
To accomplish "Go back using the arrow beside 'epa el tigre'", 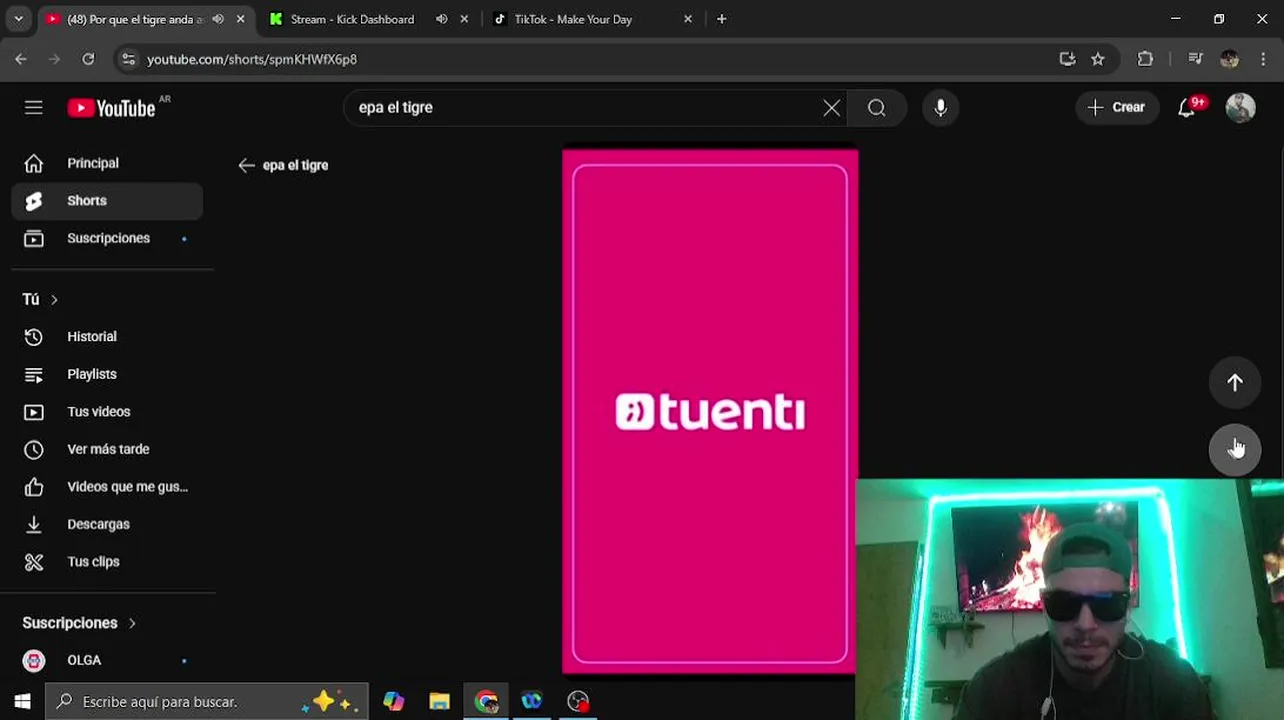I will 246,165.
